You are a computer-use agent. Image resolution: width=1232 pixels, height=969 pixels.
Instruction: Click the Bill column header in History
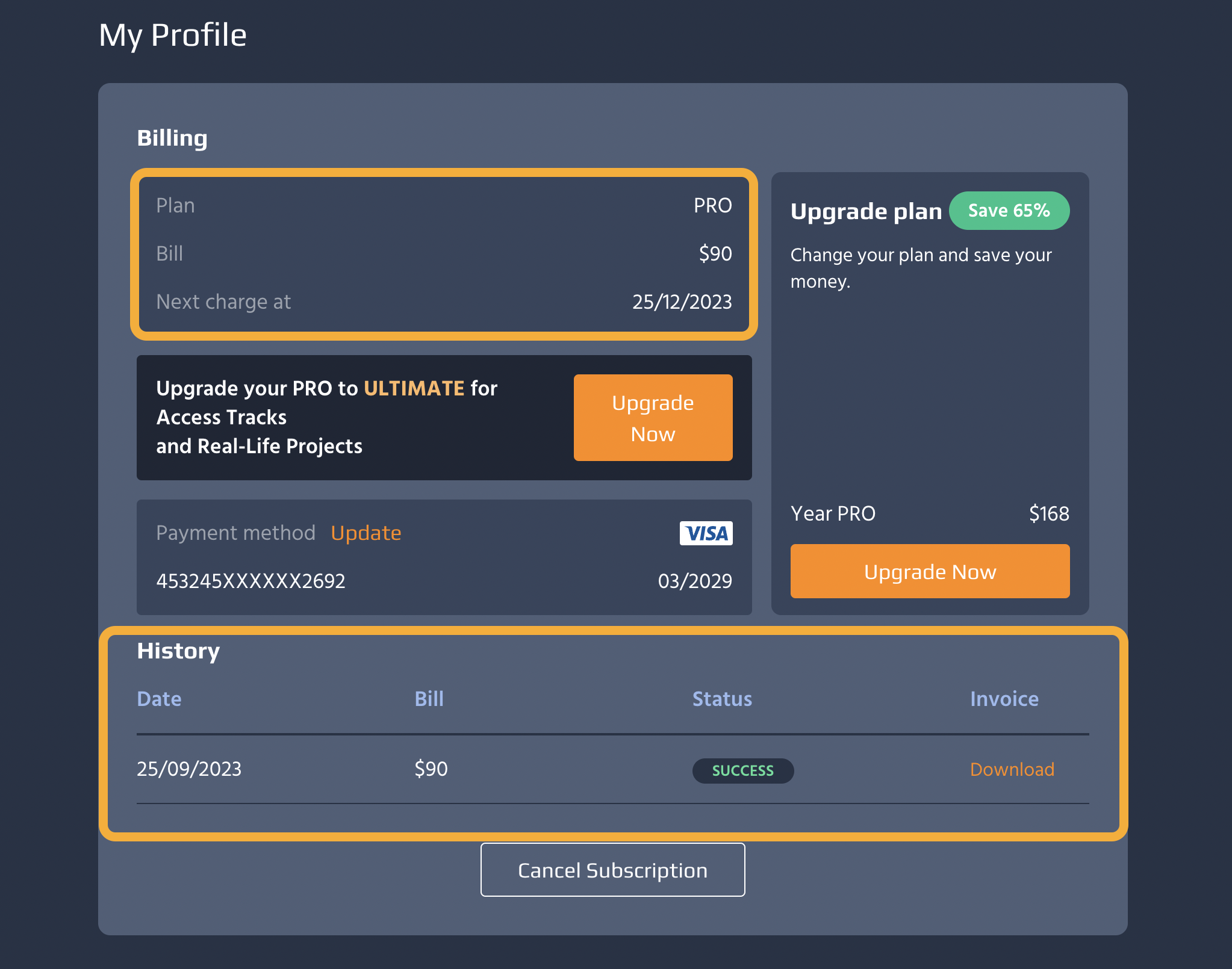pos(429,699)
